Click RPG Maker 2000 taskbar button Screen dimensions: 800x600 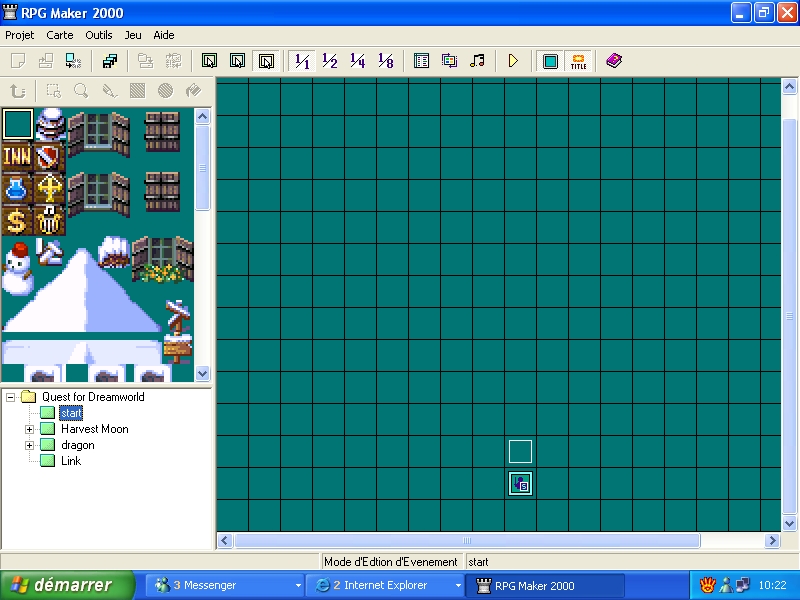point(545,585)
